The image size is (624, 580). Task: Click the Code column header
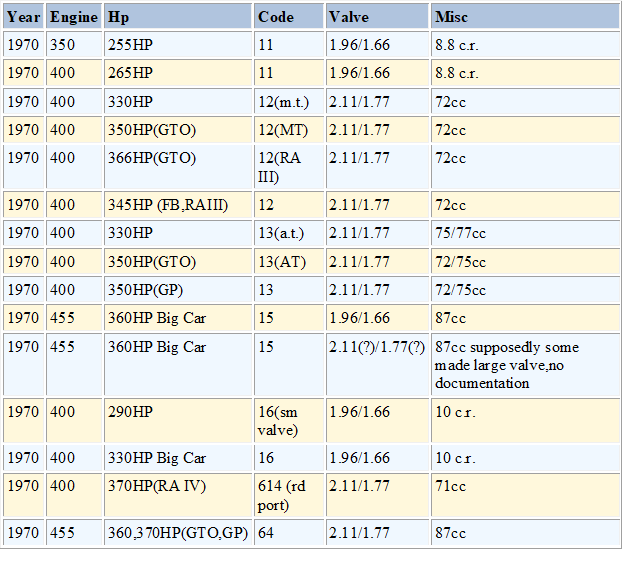coord(289,17)
